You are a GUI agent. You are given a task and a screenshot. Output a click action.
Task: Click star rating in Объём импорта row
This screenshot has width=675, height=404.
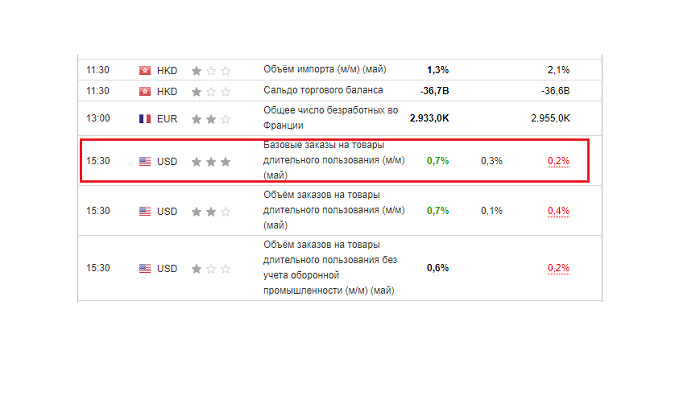[211, 70]
